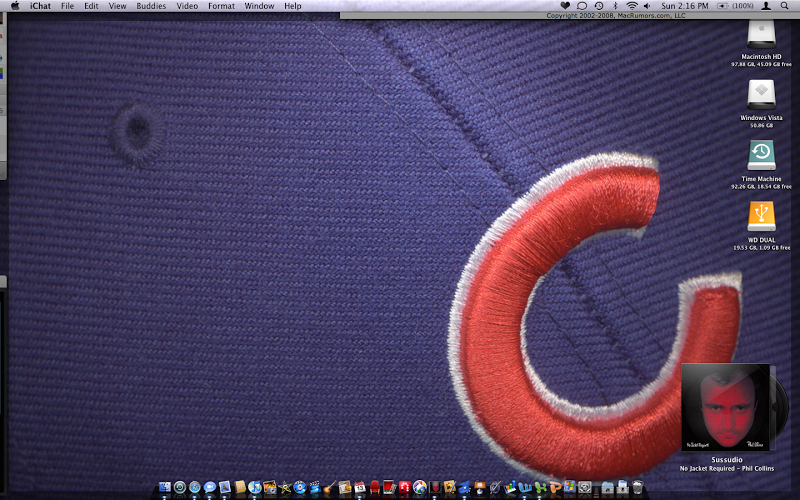Open iCal from the Dock
The image size is (800, 500).
coord(360,487)
